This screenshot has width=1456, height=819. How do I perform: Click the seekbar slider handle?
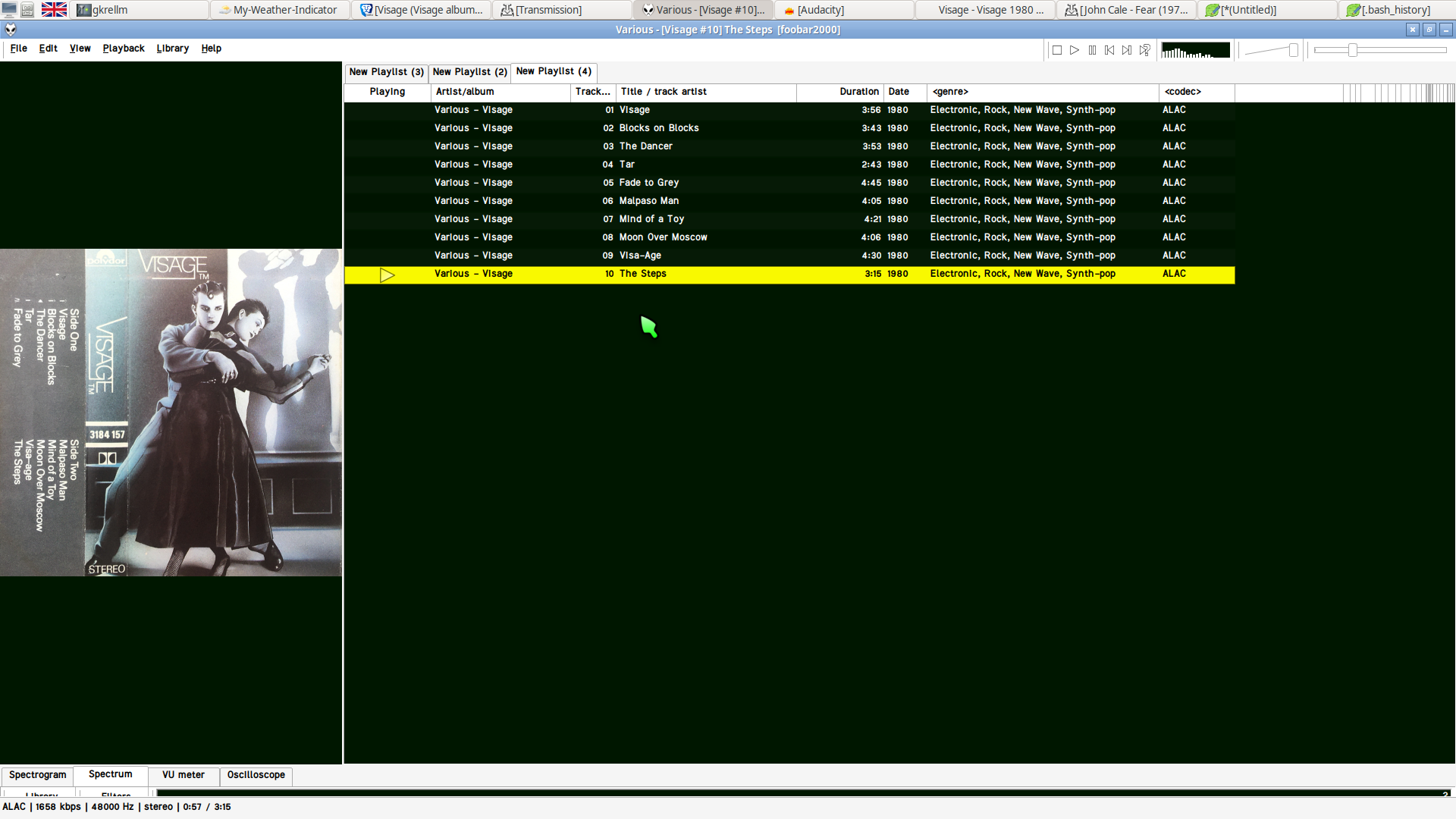point(1352,50)
